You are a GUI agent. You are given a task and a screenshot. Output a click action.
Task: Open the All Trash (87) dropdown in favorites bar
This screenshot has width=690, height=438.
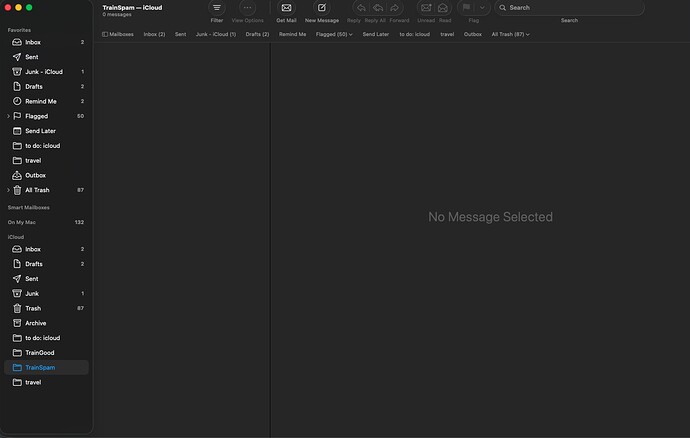pos(510,34)
